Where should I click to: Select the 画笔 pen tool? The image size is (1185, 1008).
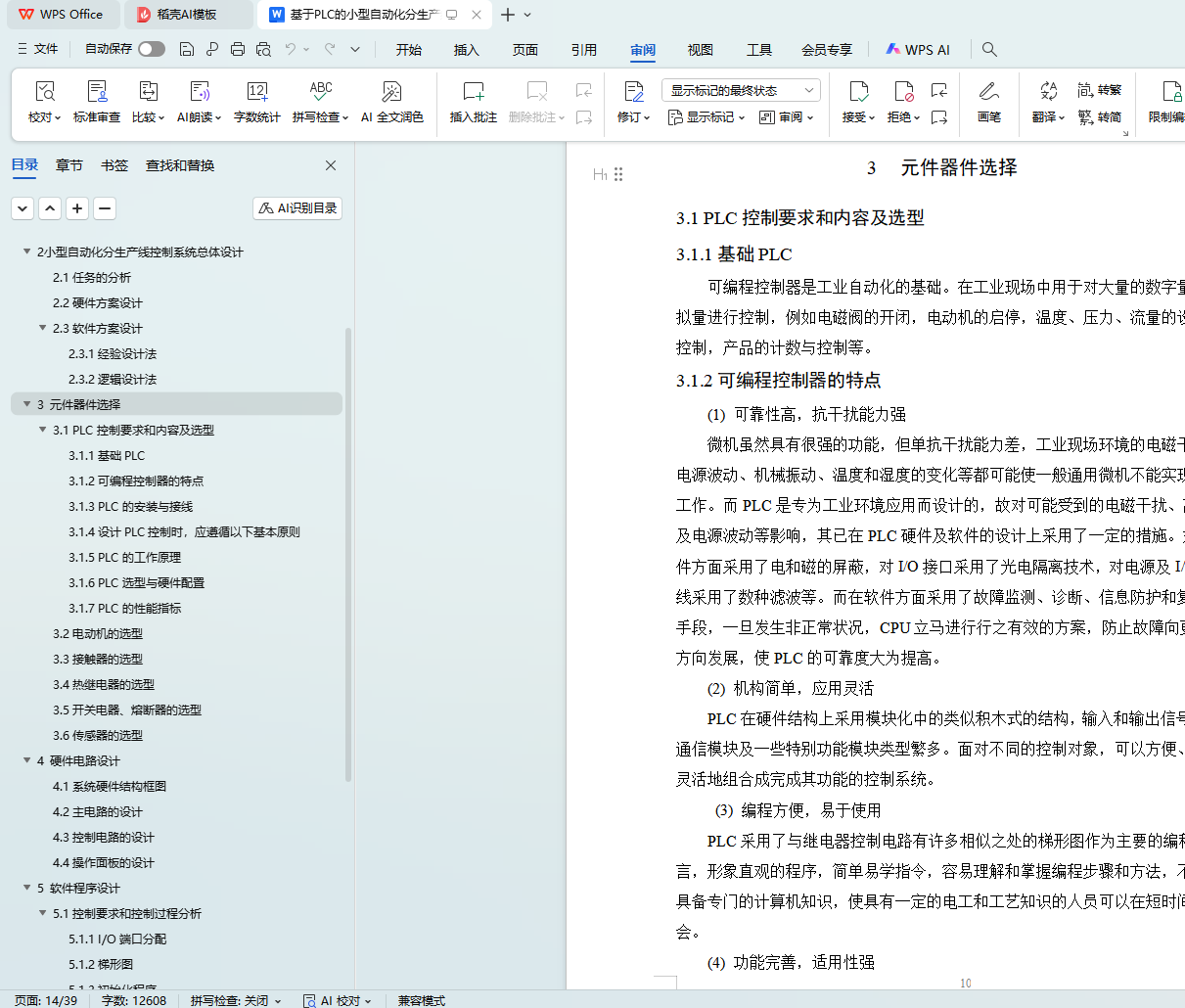989,92
